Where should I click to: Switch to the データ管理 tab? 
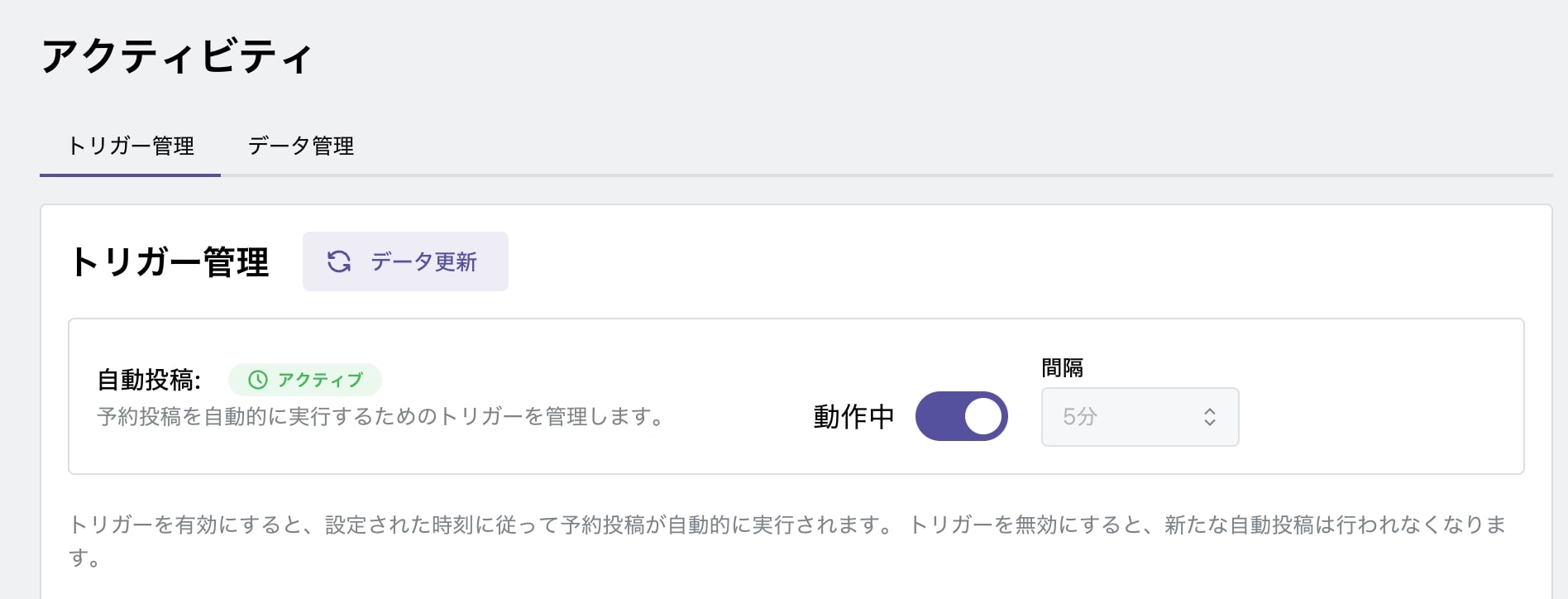(x=301, y=146)
